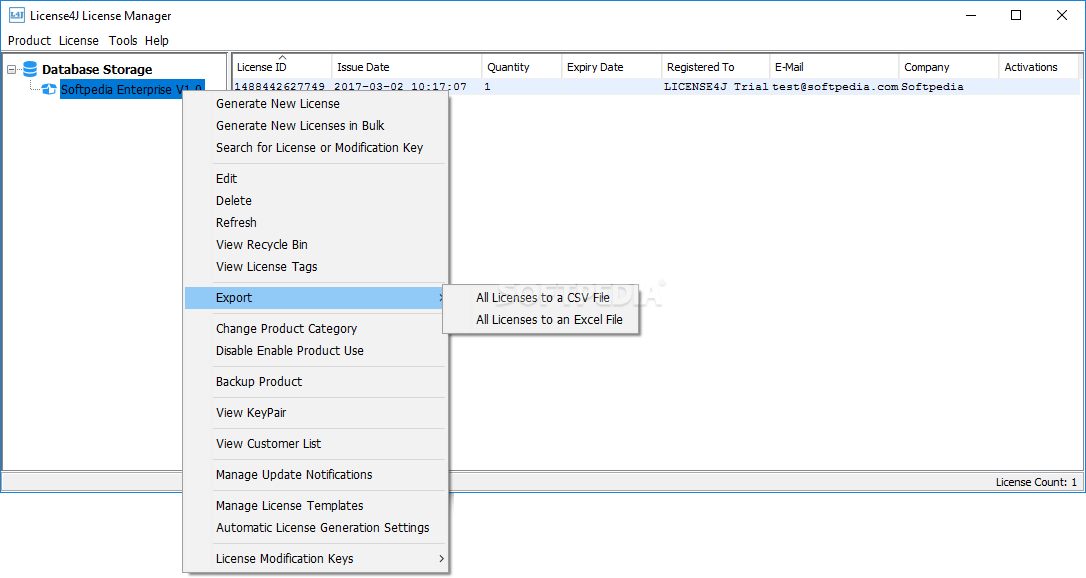Viewport: 1086px width, 578px height.
Task: Open the Tools menu
Action: (123, 40)
